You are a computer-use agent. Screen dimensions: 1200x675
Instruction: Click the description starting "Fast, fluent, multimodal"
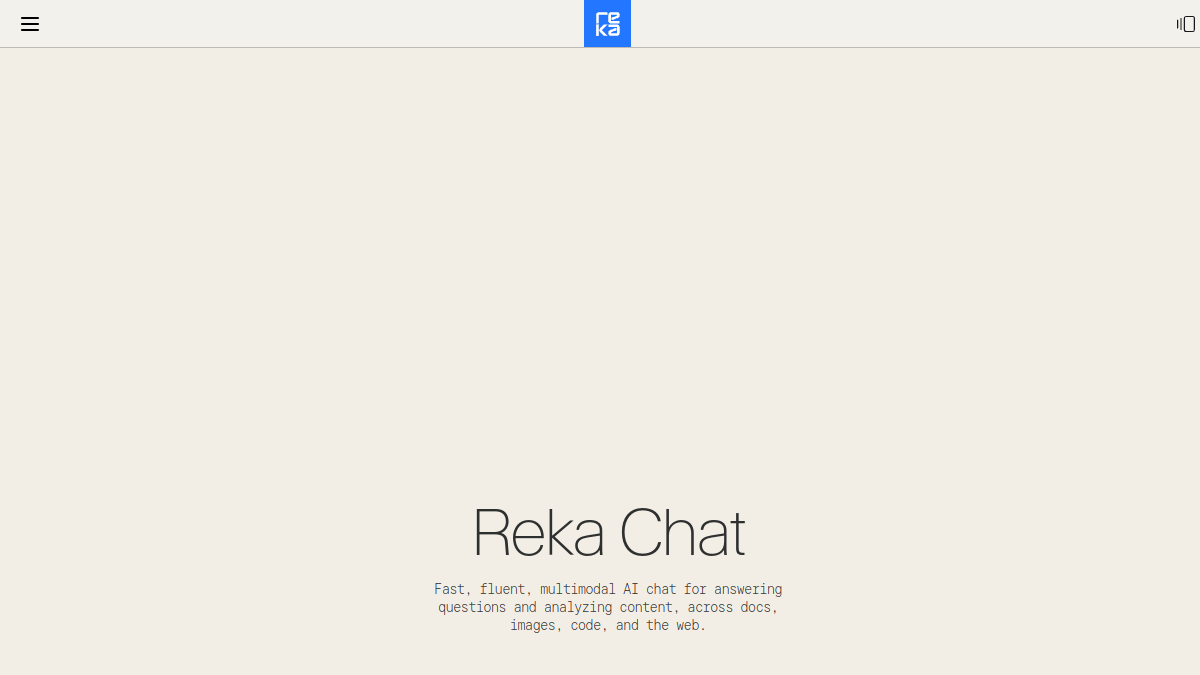(x=608, y=607)
